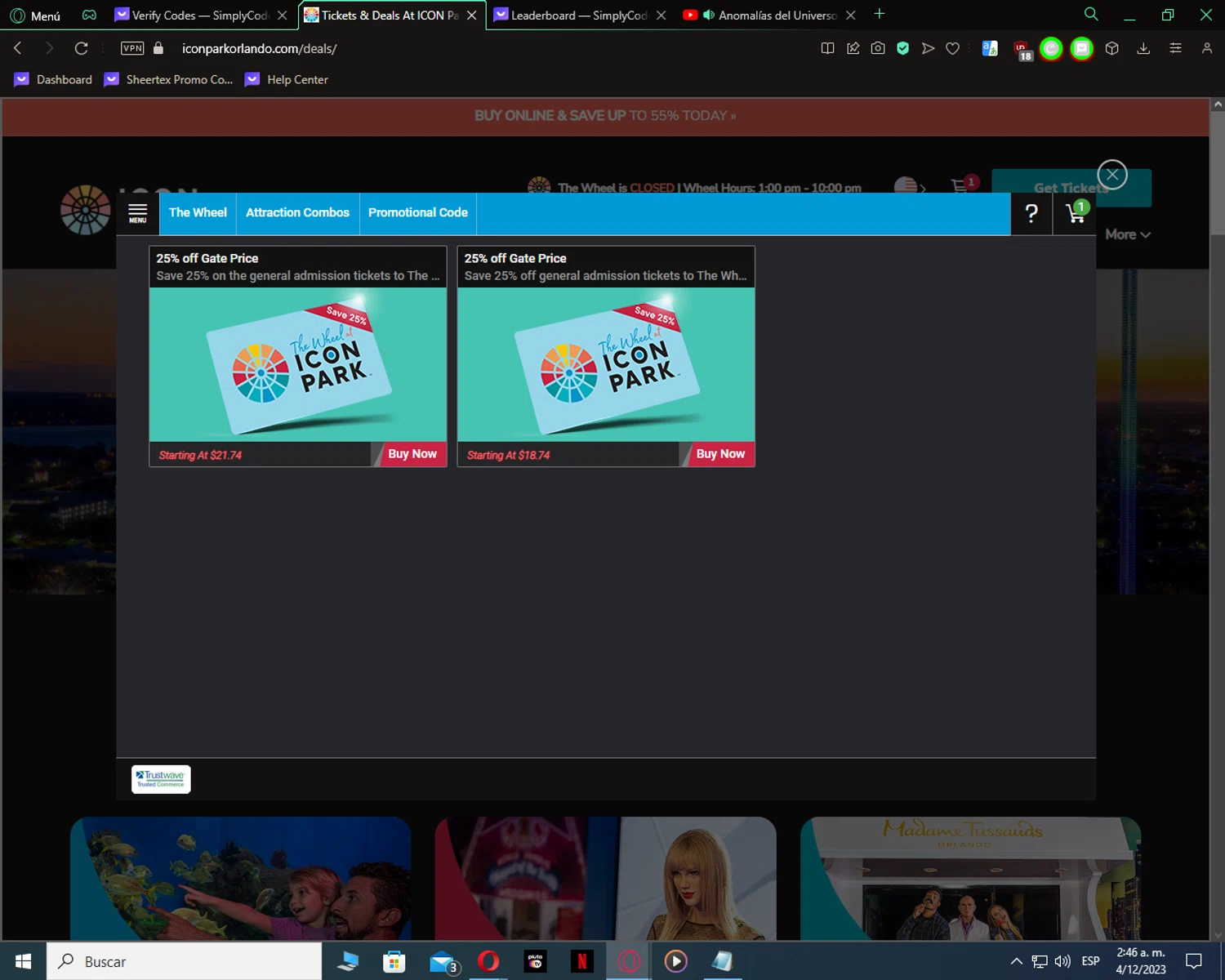
Task: Click the Windows search box Buscar
Action: tap(185, 961)
